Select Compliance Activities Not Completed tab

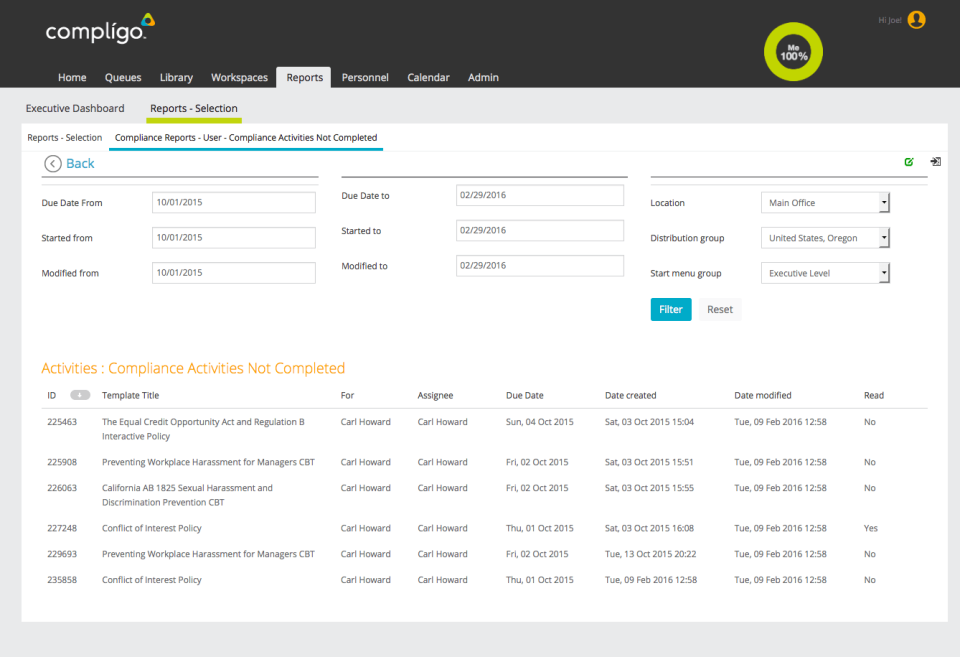coord(246,138)
